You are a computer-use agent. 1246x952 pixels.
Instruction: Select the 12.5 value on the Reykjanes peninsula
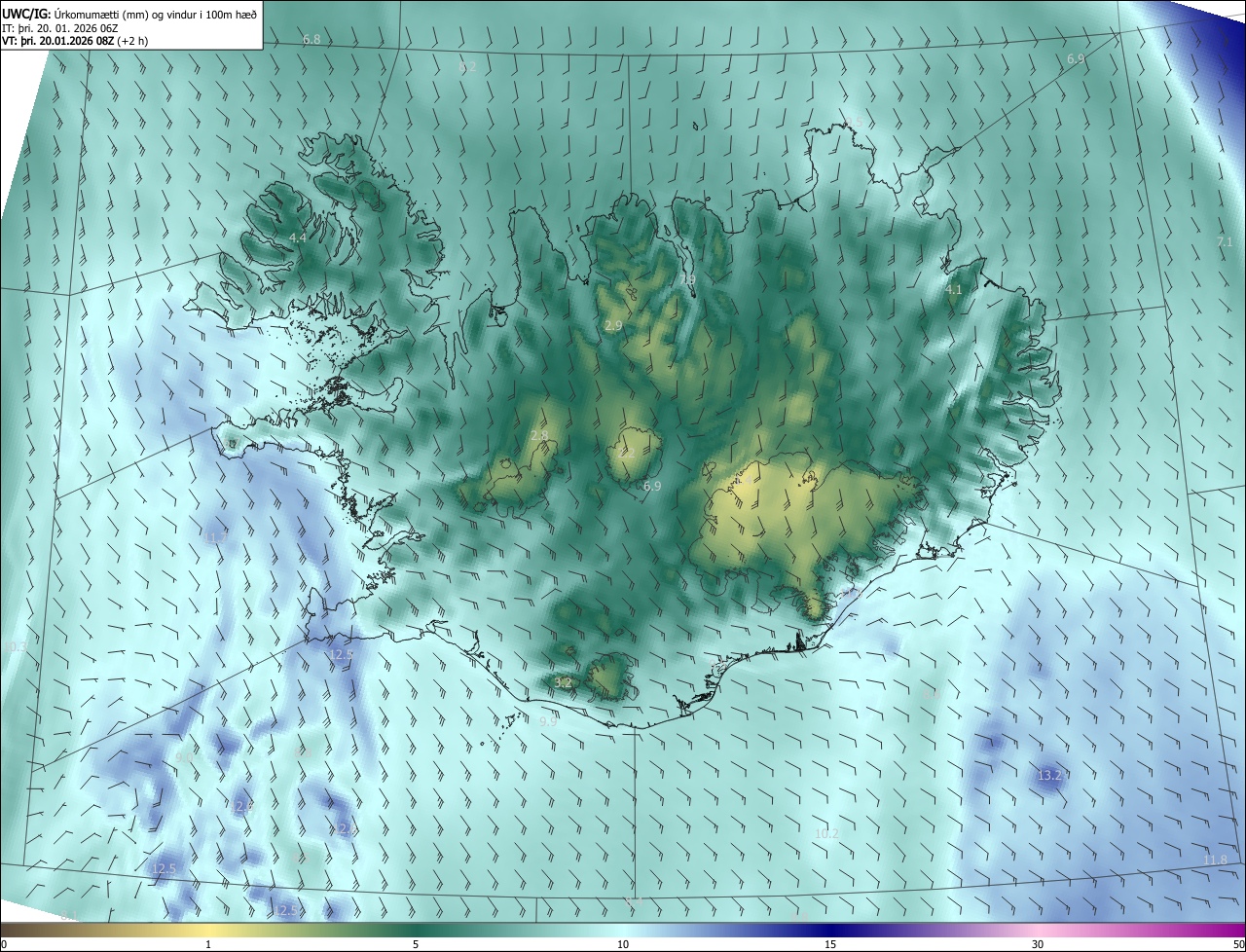(x=343, y=655)
